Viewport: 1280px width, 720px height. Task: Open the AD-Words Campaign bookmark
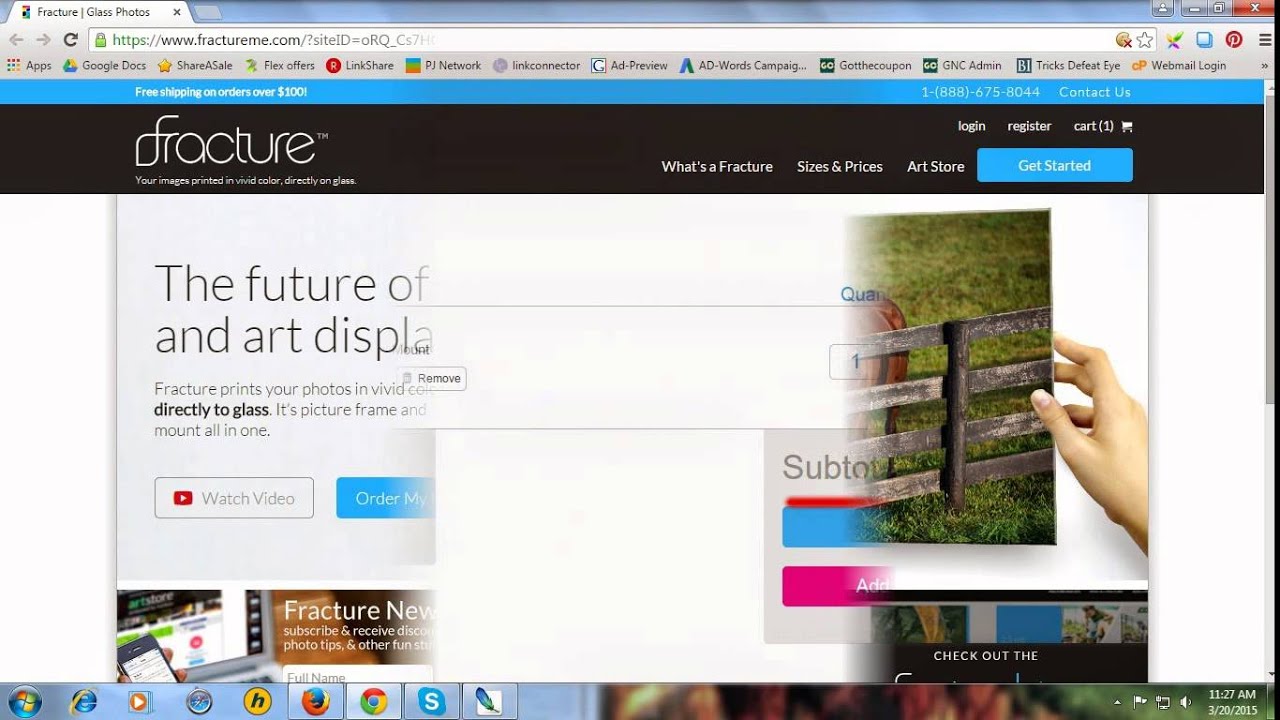point(743,65)
